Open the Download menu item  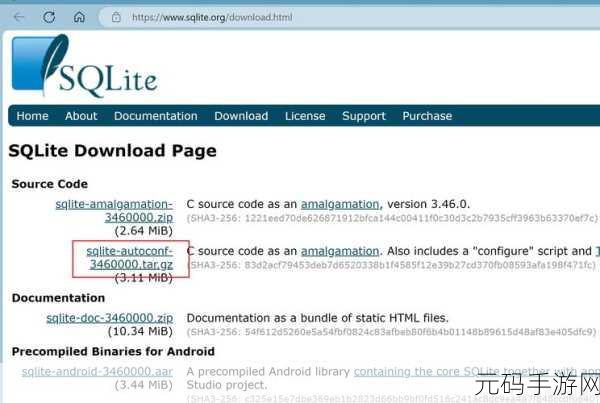pyautogui.click(x=241, y=116)
